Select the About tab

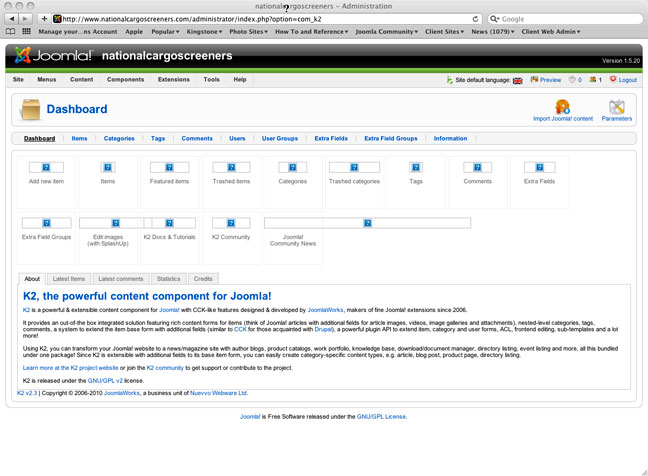(x=32, y=279)
